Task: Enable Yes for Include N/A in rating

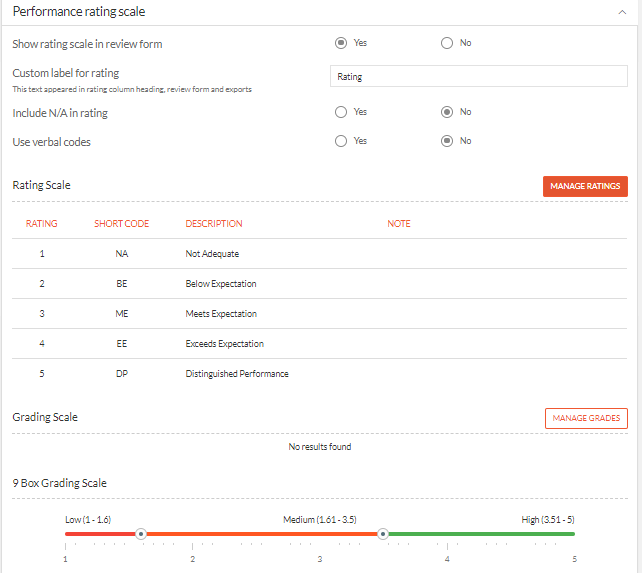Action: click(x=341, y=112)
